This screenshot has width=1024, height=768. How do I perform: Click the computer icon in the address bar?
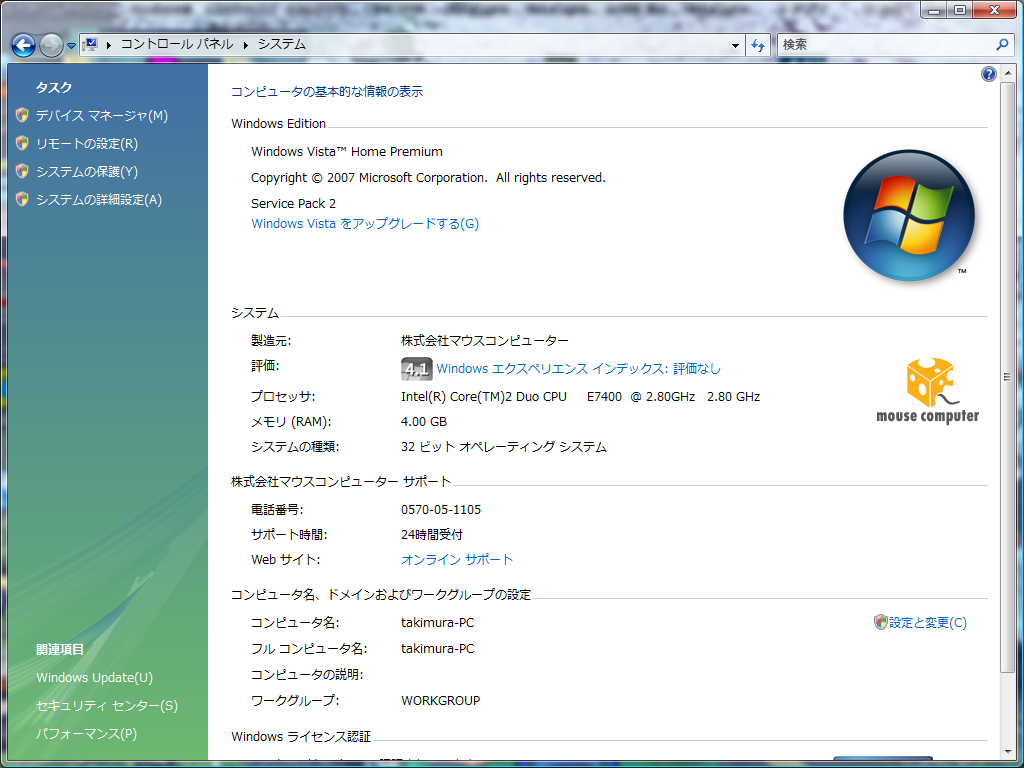click(x=90, y=44)
